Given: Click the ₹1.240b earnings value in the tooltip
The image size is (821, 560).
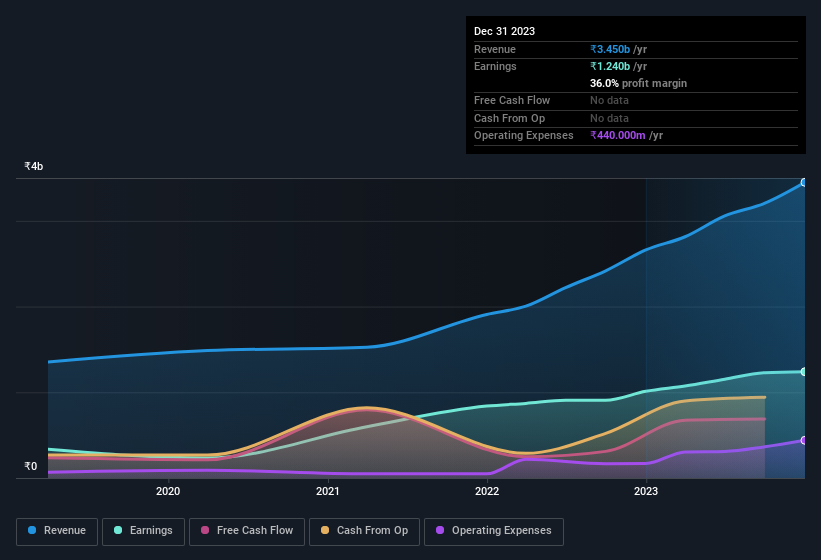Looking at the screenshot, I should point(610,66).
